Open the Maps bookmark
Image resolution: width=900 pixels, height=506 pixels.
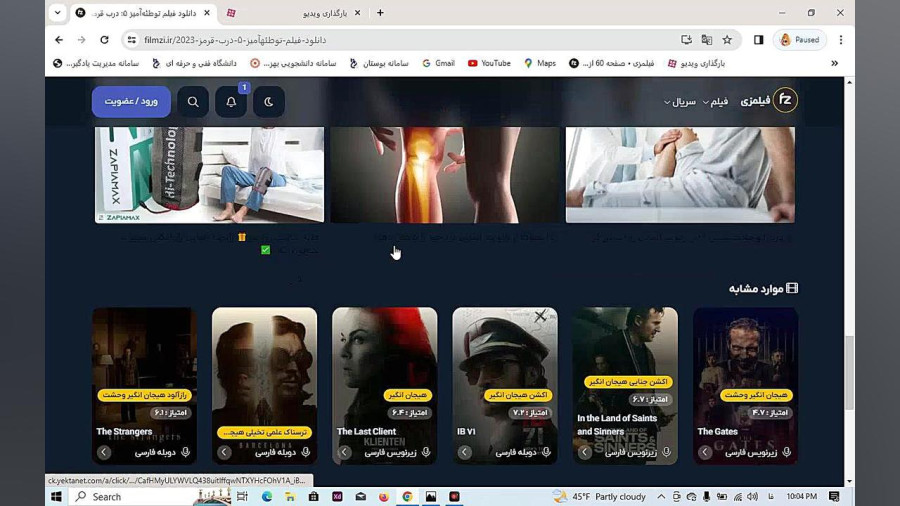tap(540, 63)
